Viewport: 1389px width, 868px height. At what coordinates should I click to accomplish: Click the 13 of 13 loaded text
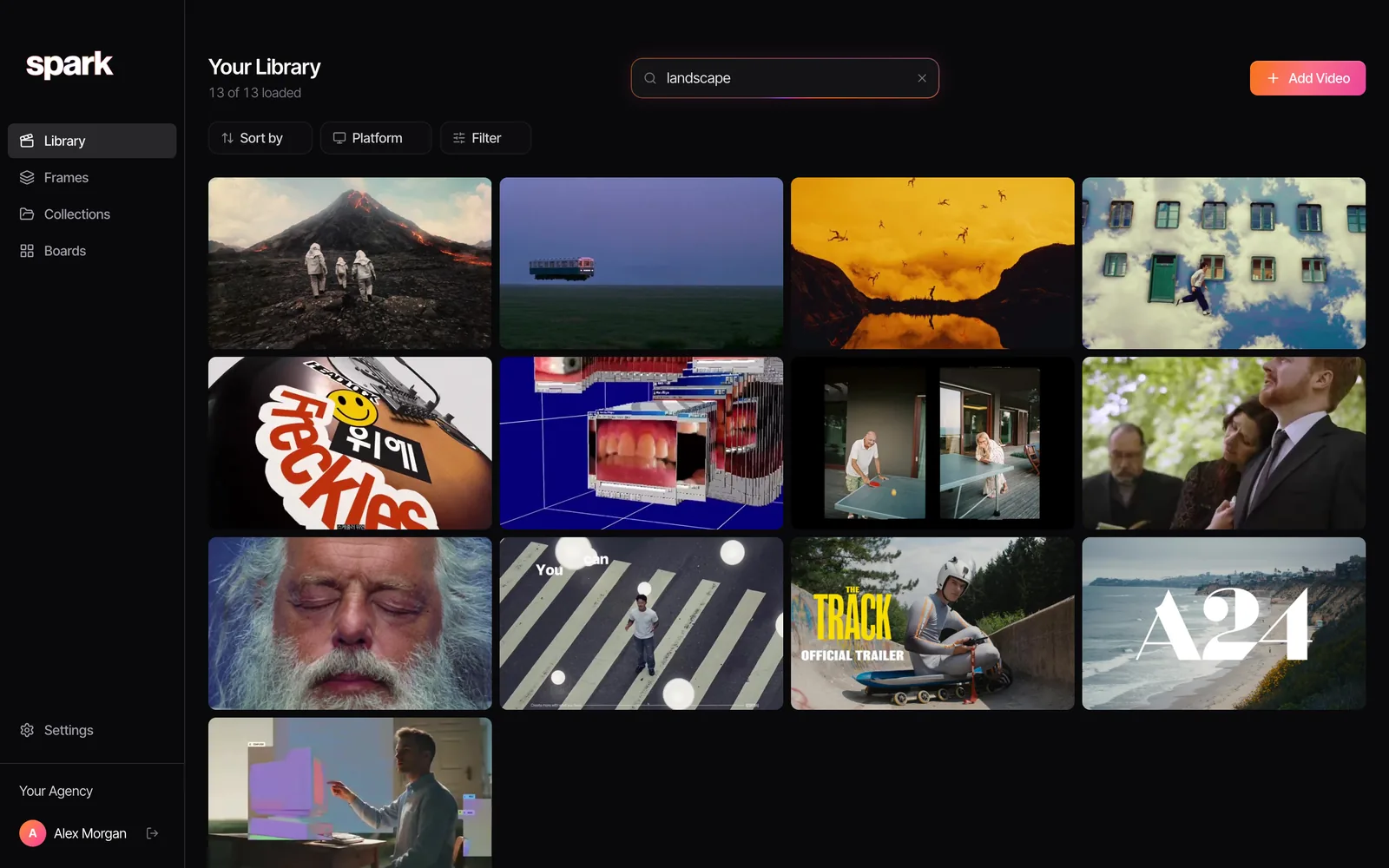[x=254, y=93]
